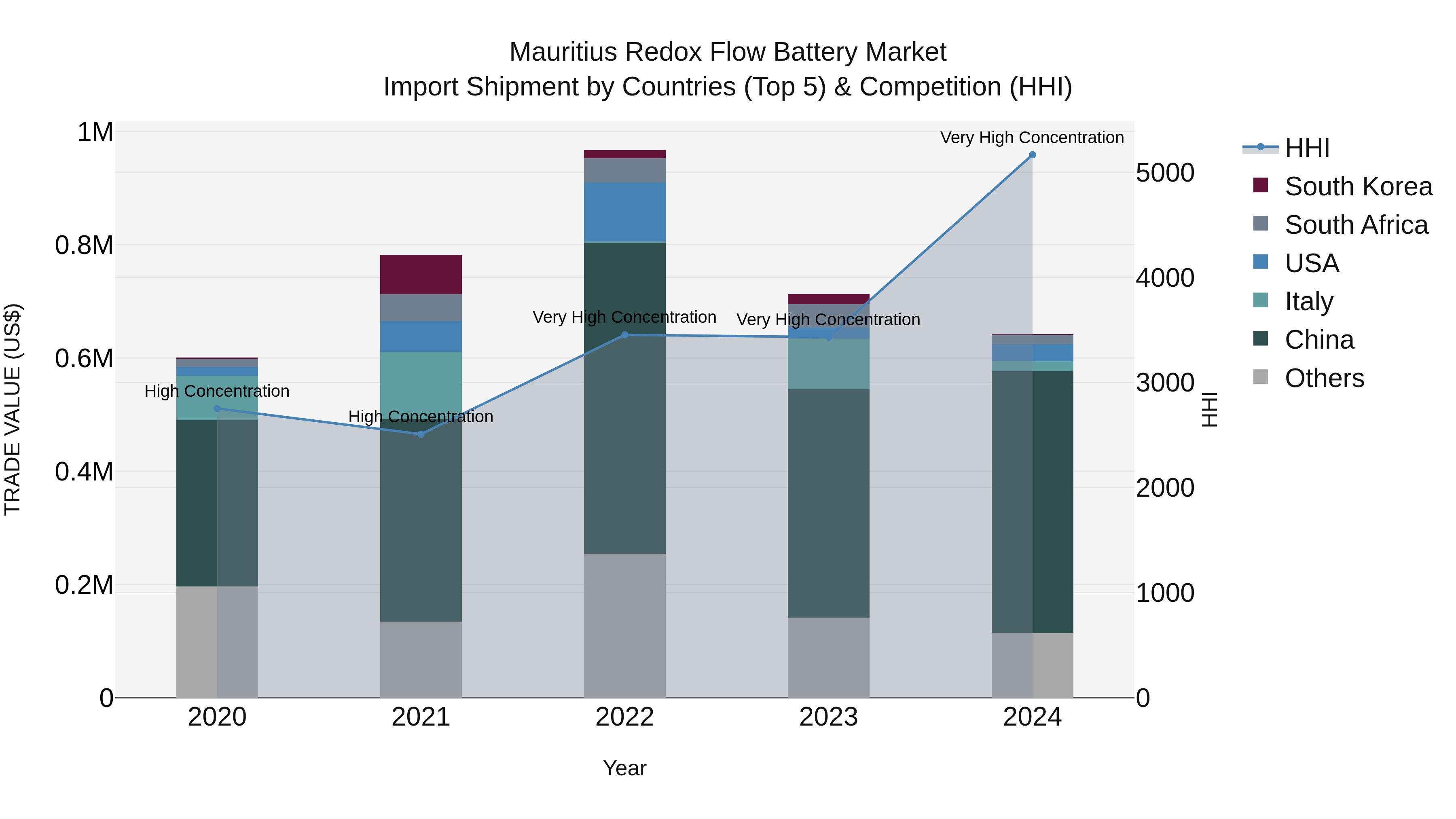Click the 2023 'Very High Concentration' annotation
The height and width of the screenshot is (819, 1456).
pos(829,320)
